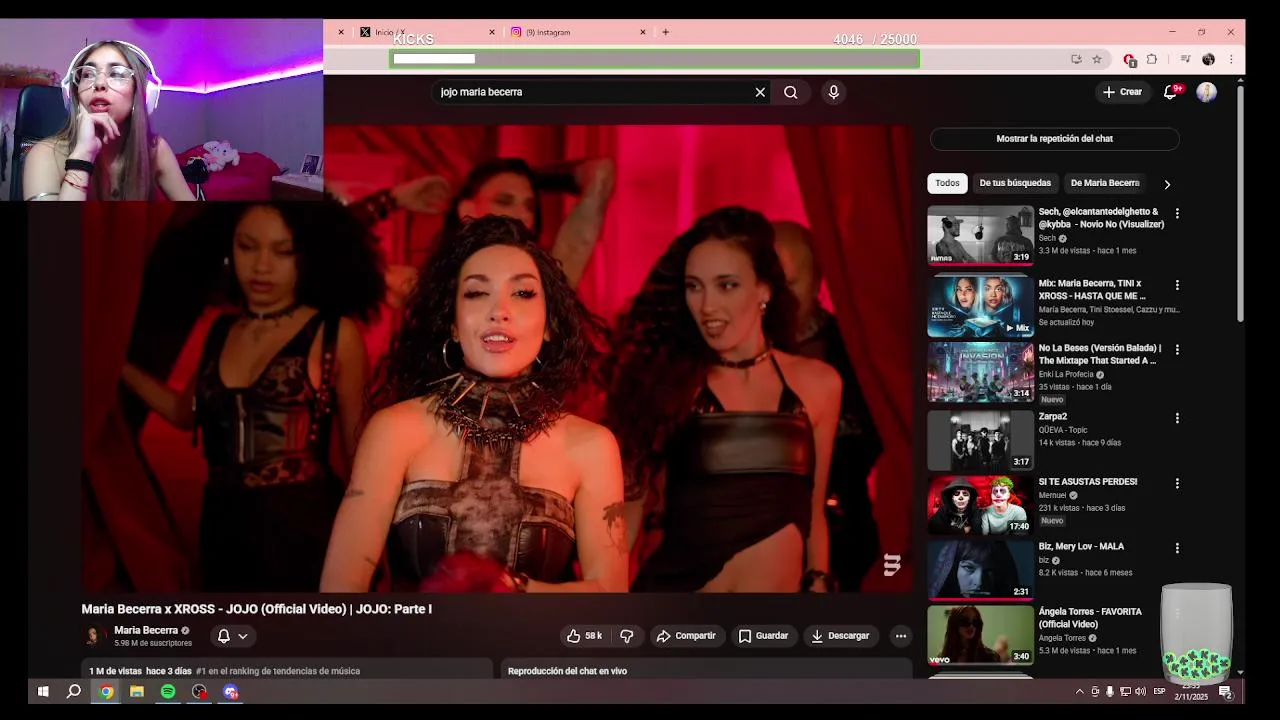Click the main video player
This screenshot has width=1280, height=720.
(497, 360)
